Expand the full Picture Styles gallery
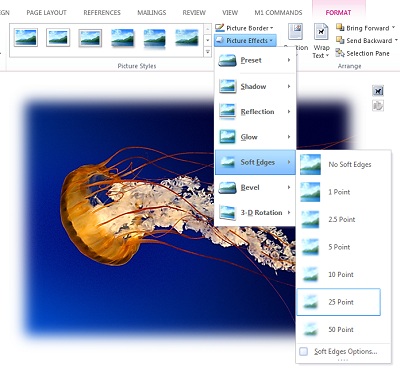400x371 pixels. click(208, 52)
